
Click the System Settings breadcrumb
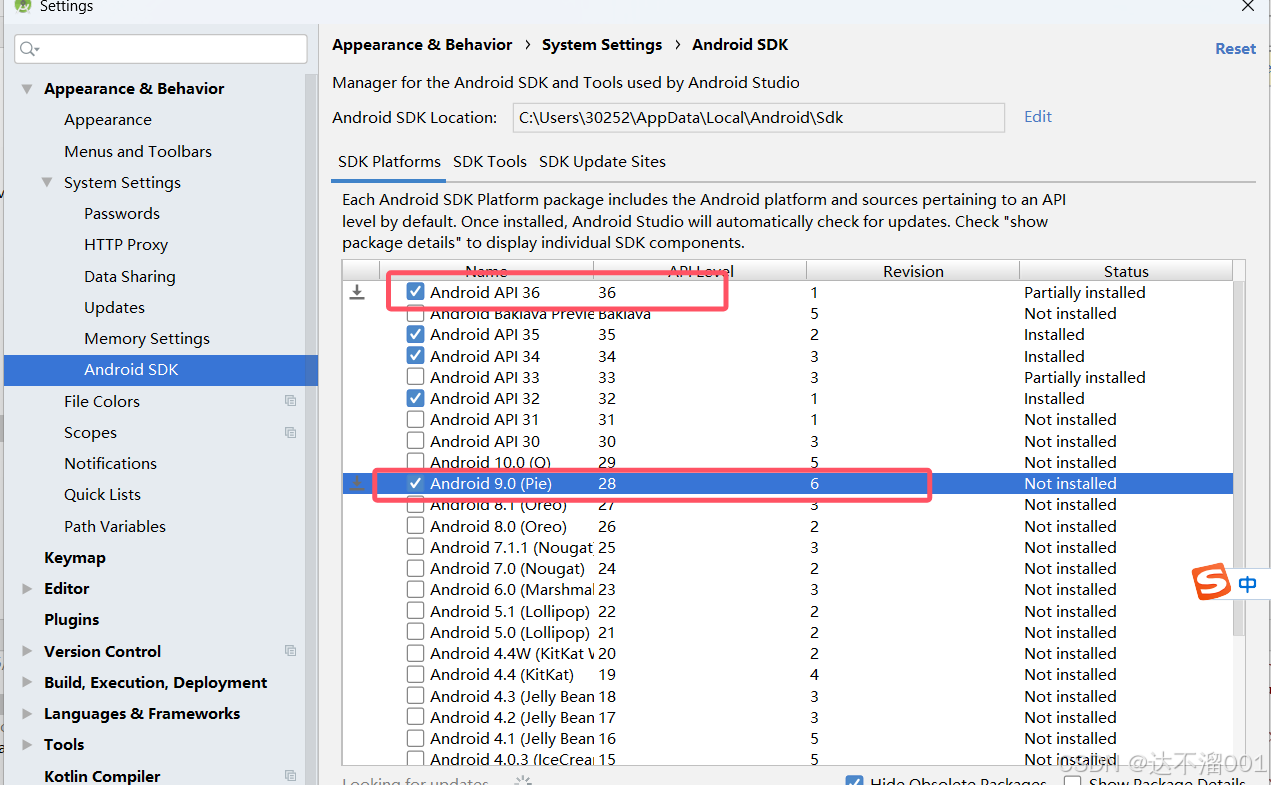602,45
